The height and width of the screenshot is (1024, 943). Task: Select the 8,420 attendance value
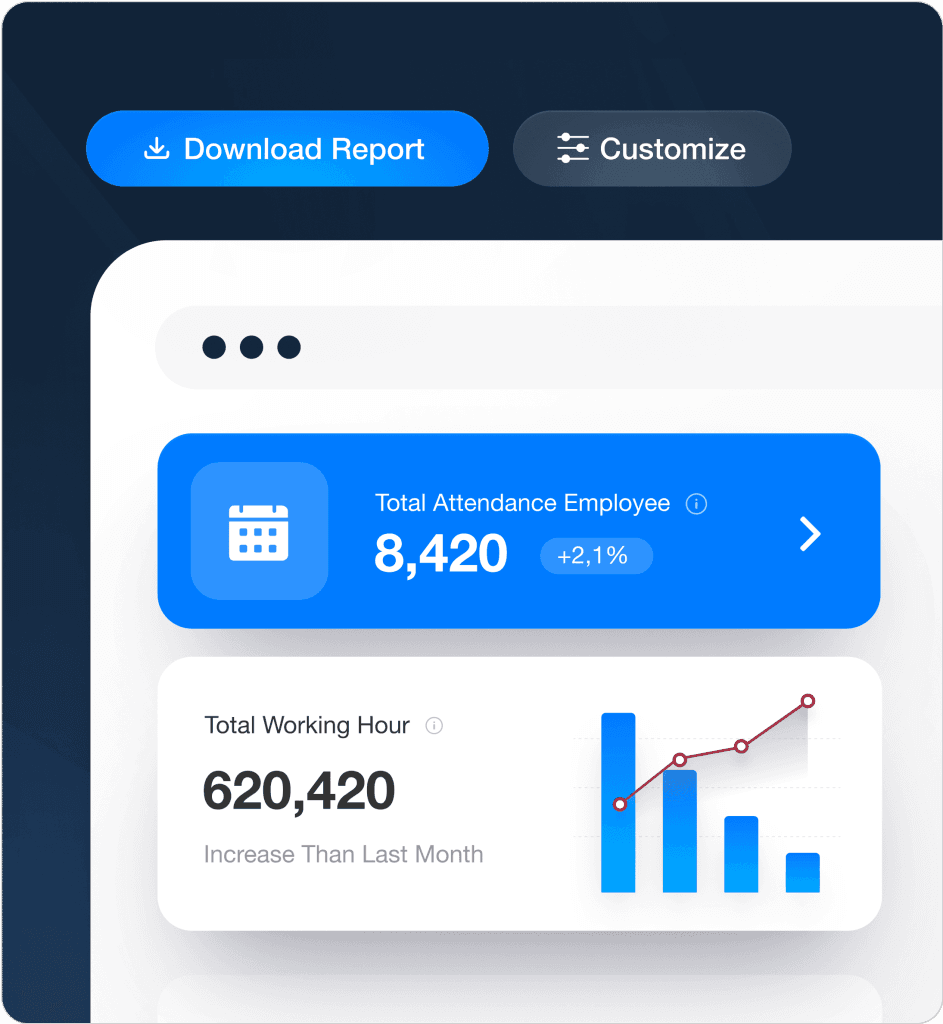tap(441, 554)
